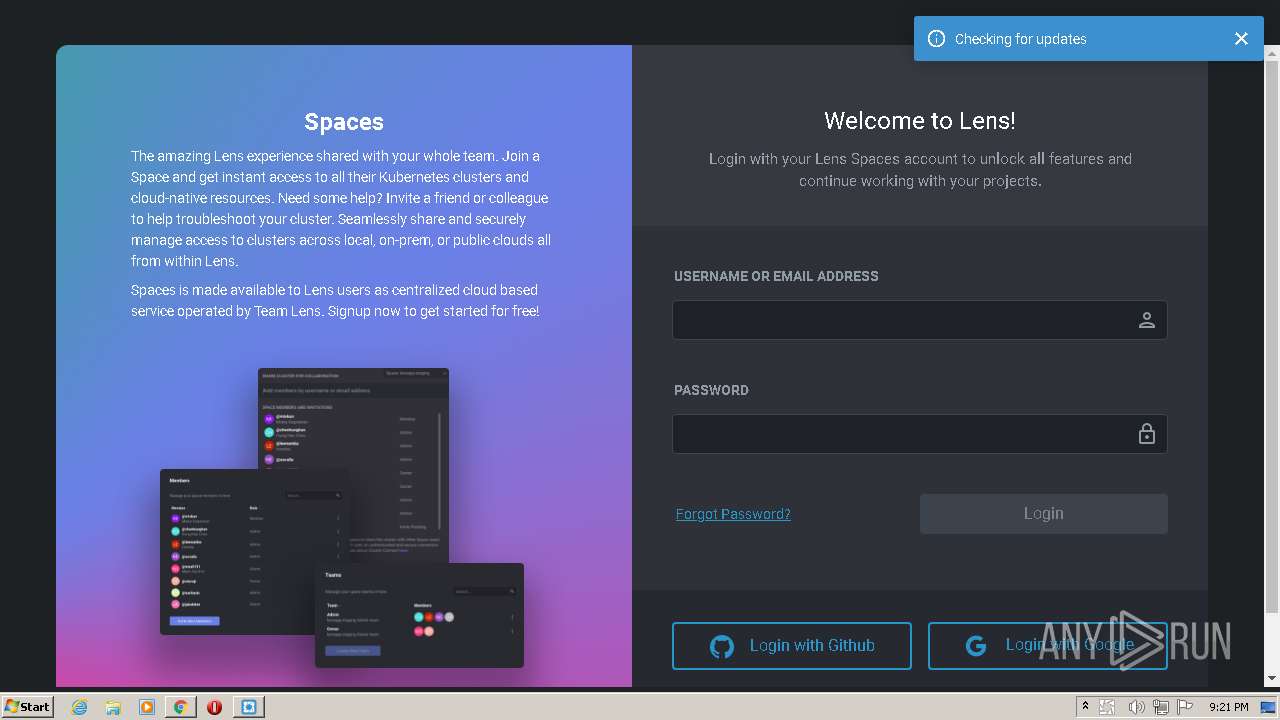Click the Action Center flag tray icon
Image resolution: width=1280 pixels, height=720 pixels.
1185,707
